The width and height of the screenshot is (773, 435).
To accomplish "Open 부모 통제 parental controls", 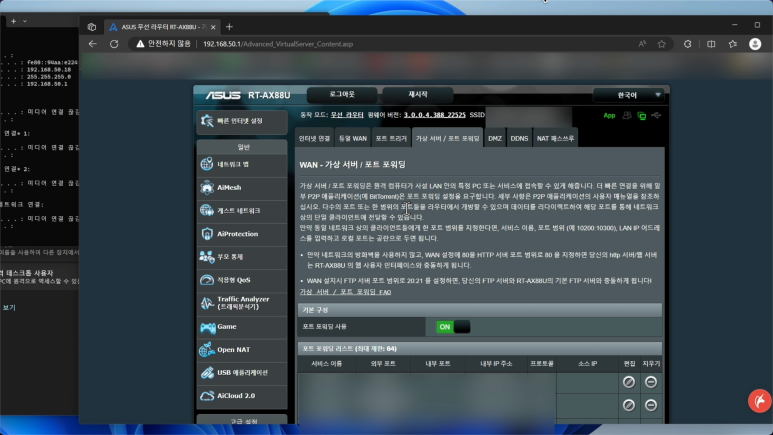I will [x=242, y=257].
